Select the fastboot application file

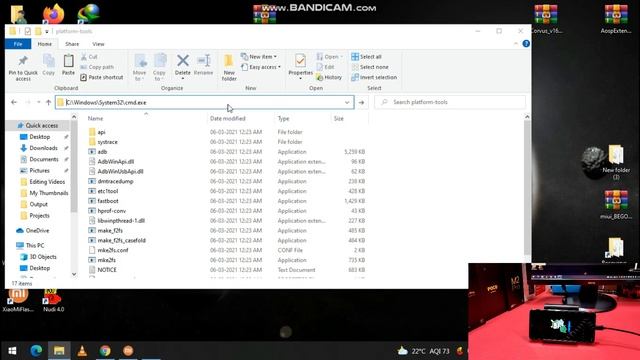[x=108, y=201]
